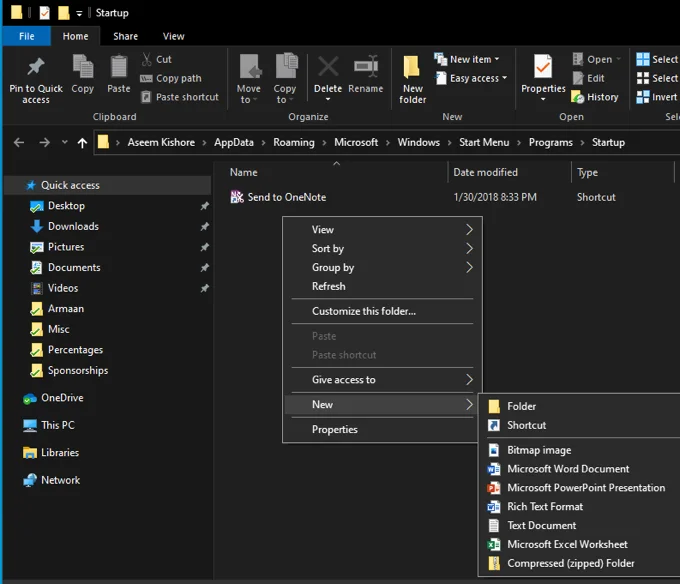The image size is (680, 584).
Task: Click Customize this folder in context menu
Action: click(x=382, y=311)
